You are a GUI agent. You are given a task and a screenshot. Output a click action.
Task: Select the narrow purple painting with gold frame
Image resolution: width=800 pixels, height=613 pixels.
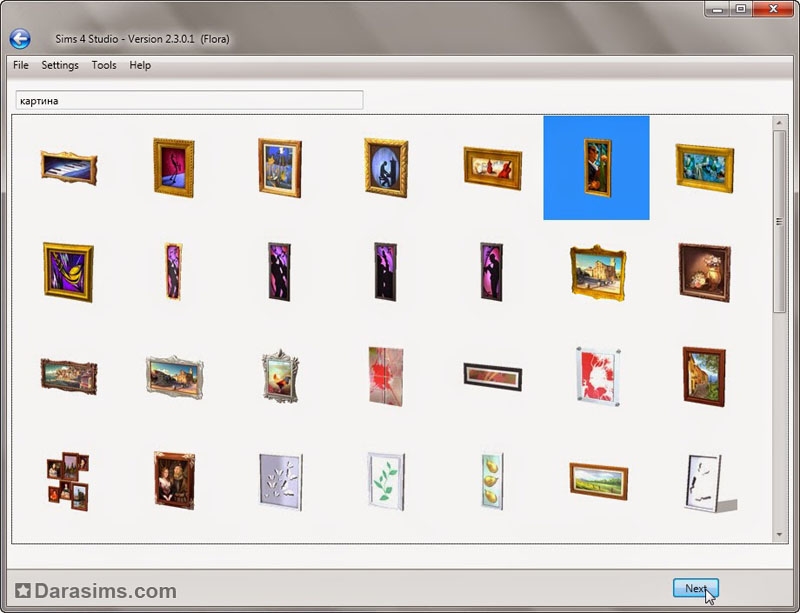[x=173, y=272]
